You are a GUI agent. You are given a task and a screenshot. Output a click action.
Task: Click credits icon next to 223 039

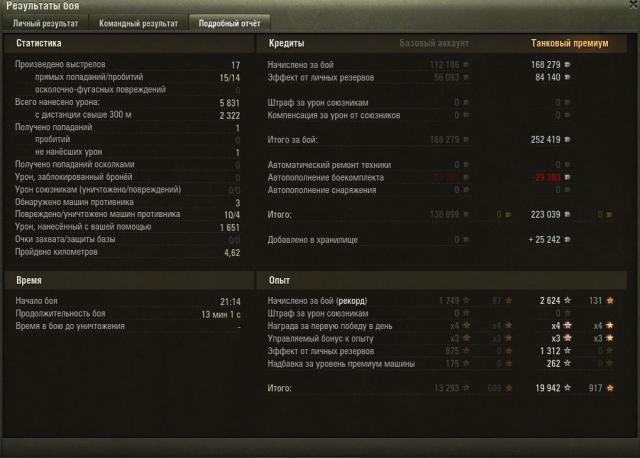point(567,214)
